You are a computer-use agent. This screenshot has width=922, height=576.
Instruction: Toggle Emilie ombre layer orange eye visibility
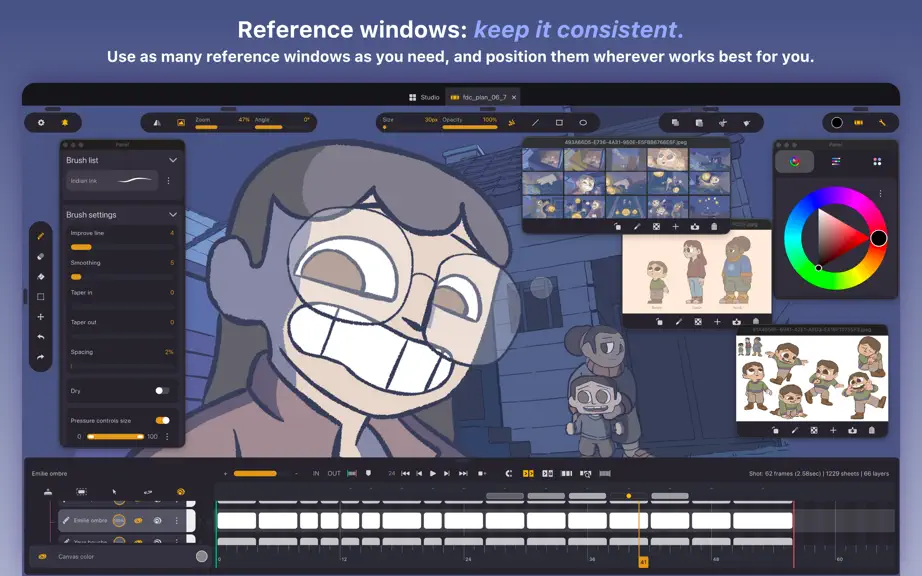(138, 521)
